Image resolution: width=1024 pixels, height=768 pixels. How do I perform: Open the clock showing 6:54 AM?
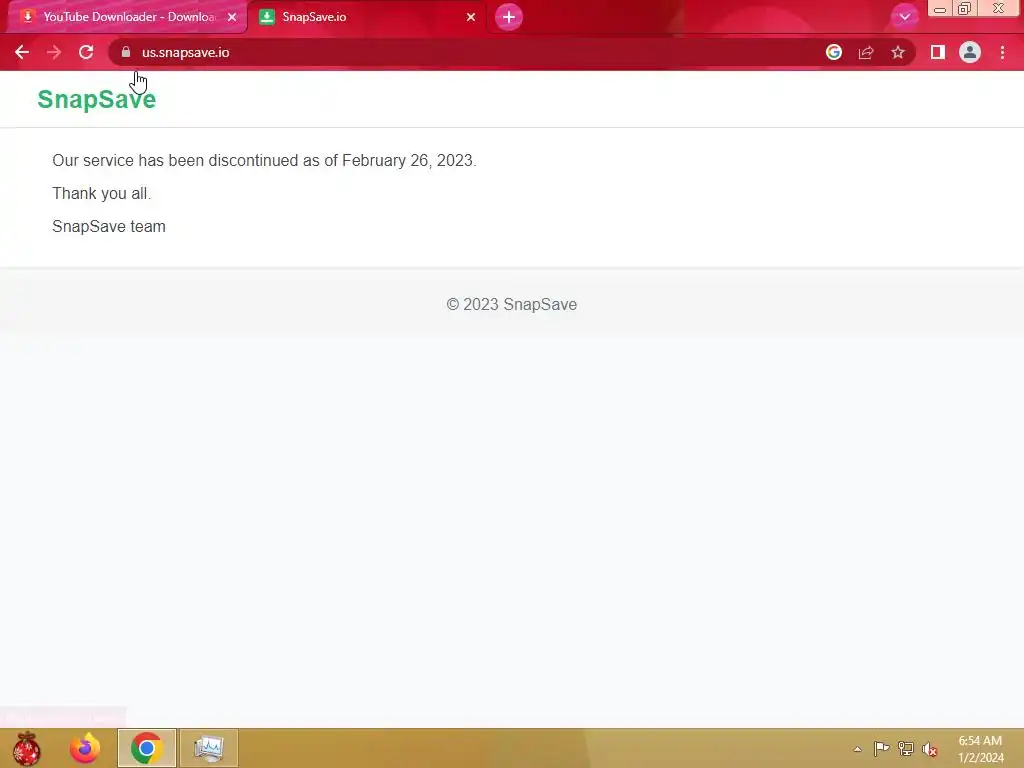(x=980, y=749)
